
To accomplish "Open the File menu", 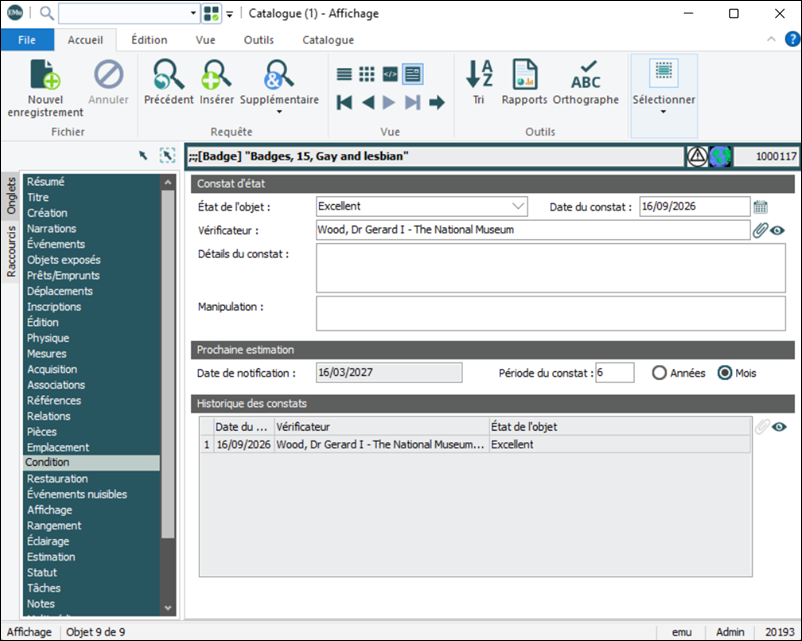I will pyautogui.click(x=27, y=40).
